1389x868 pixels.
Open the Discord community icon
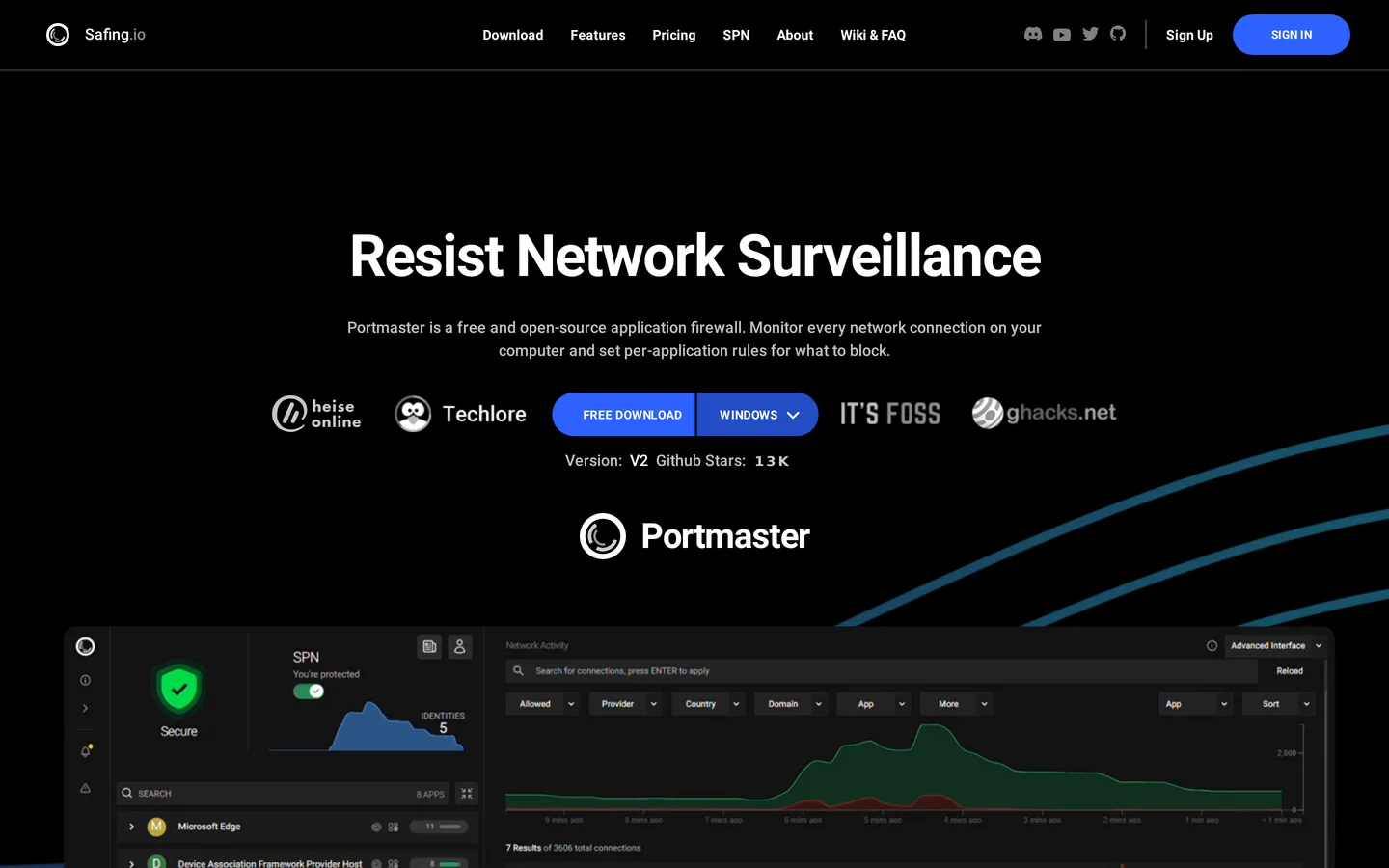click(x=1033, y=34)
